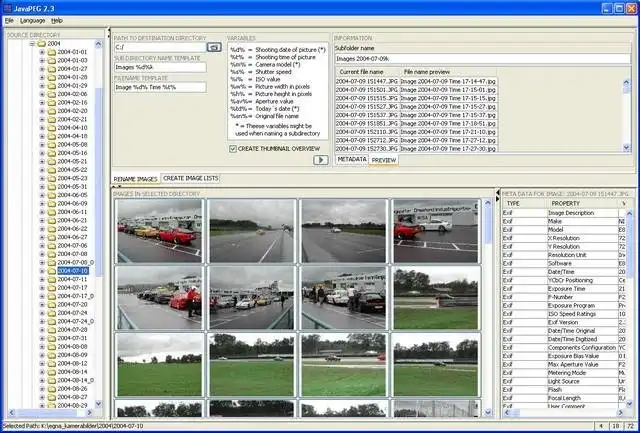Switch to the Preview tab
Image resolution: width=640 pixels, height=433 pixels.
pyautogui.click(x=384, y=160)
